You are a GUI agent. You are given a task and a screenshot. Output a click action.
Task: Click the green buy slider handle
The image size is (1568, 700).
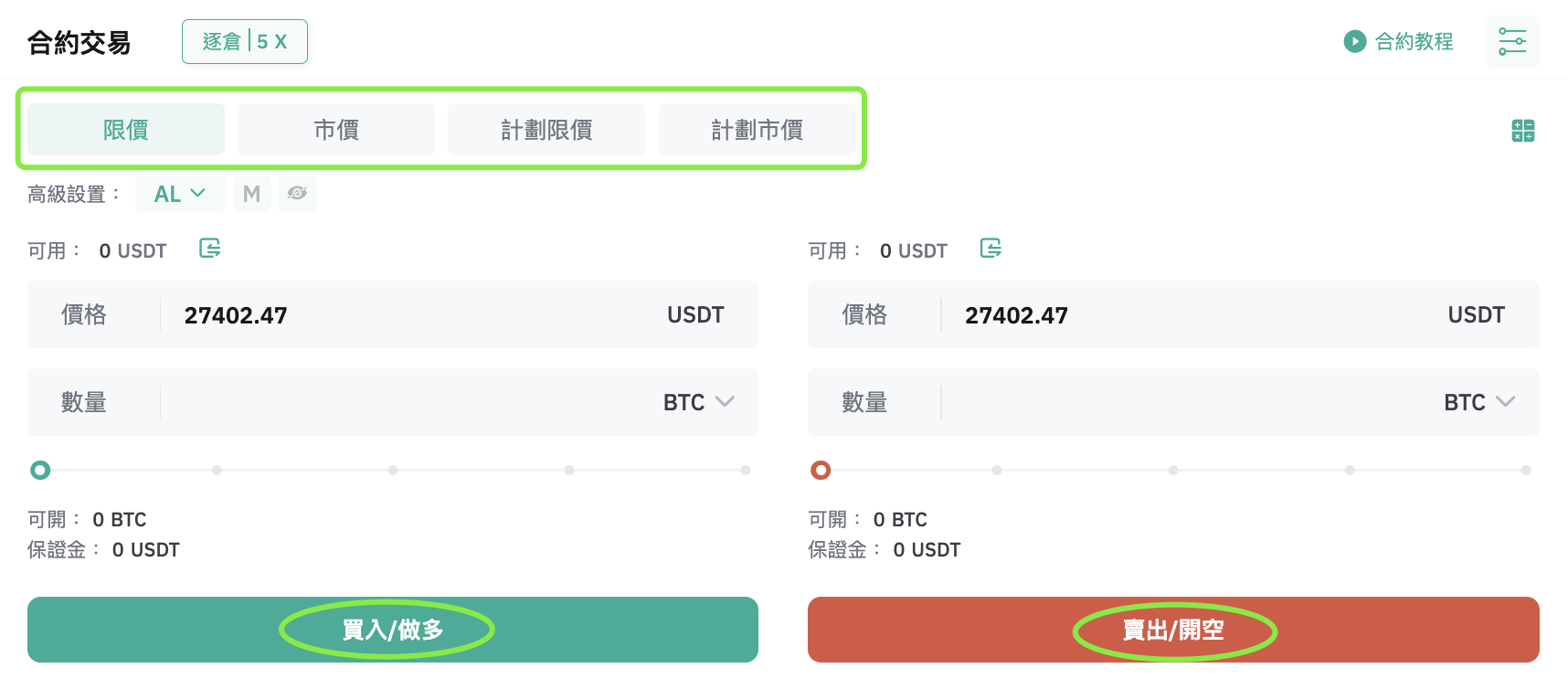(x=40, y=470)
